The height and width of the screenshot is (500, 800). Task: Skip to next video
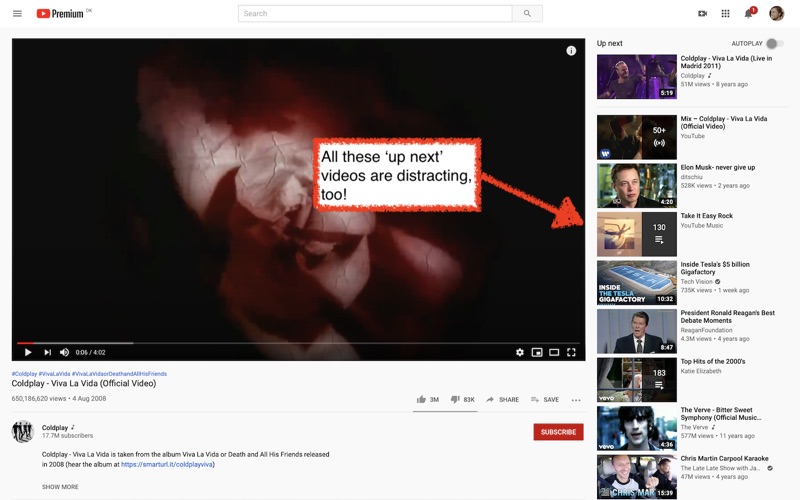pos(47,353)
